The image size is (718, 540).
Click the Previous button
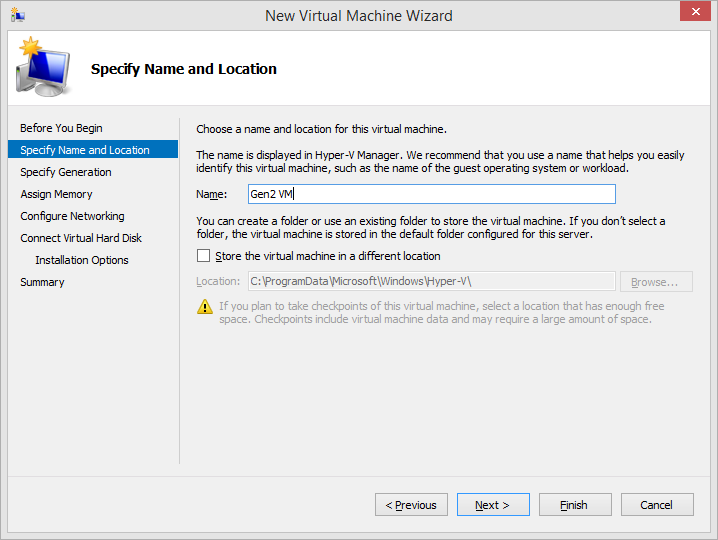point(411,505)
